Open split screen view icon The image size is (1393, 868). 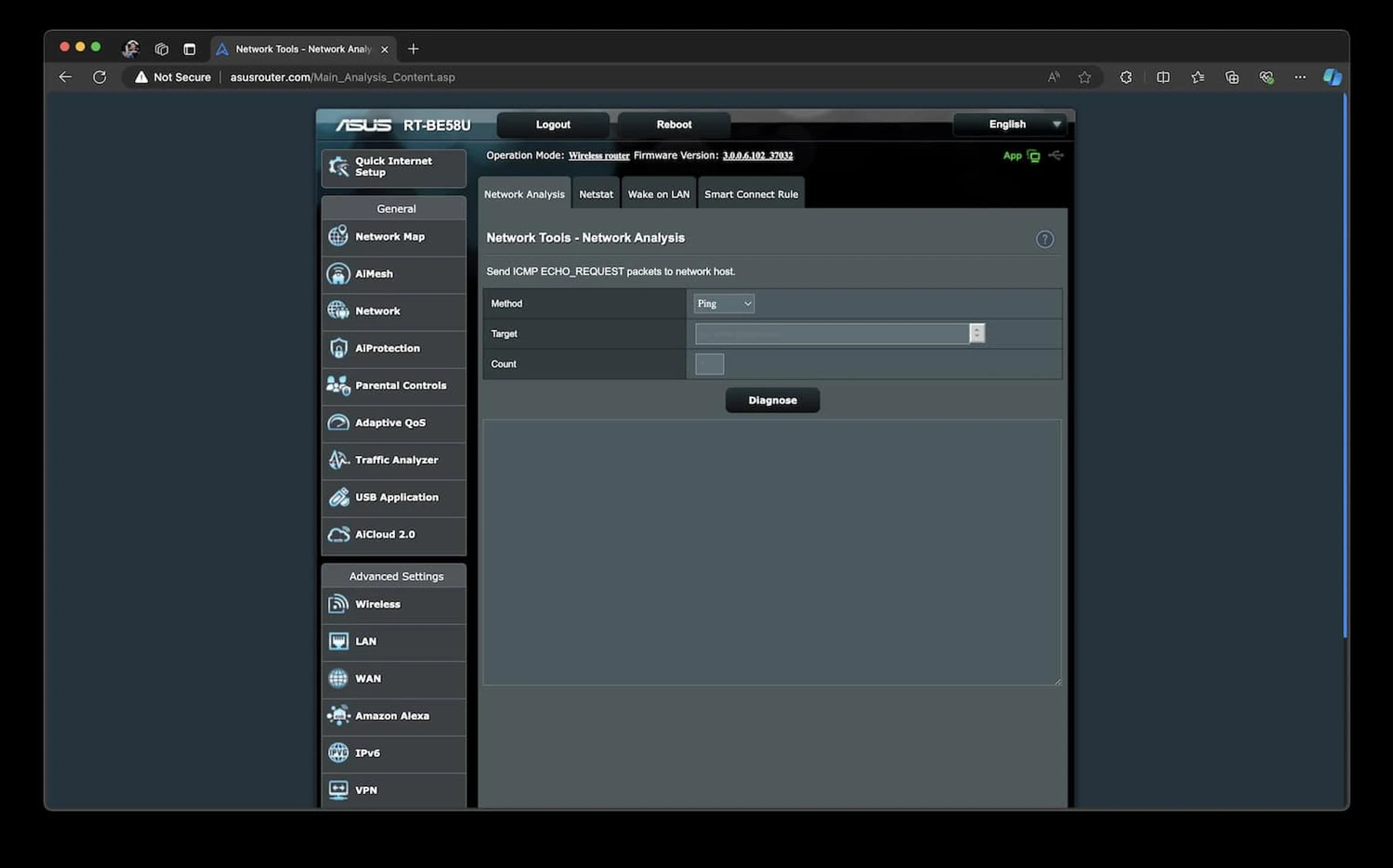coord(1163,77)
